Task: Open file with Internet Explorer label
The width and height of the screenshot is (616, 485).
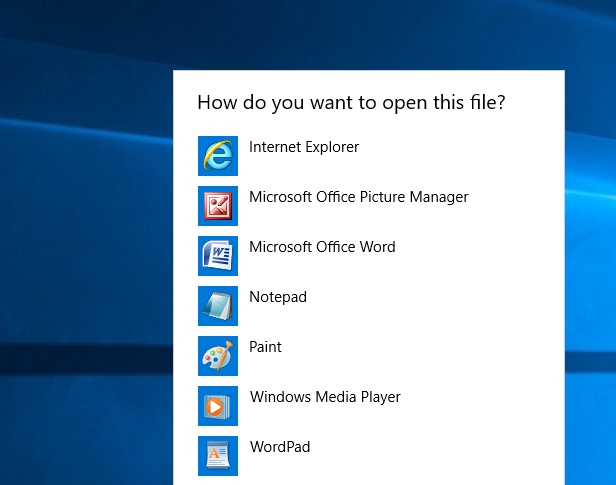Action: tap(304, 147)
